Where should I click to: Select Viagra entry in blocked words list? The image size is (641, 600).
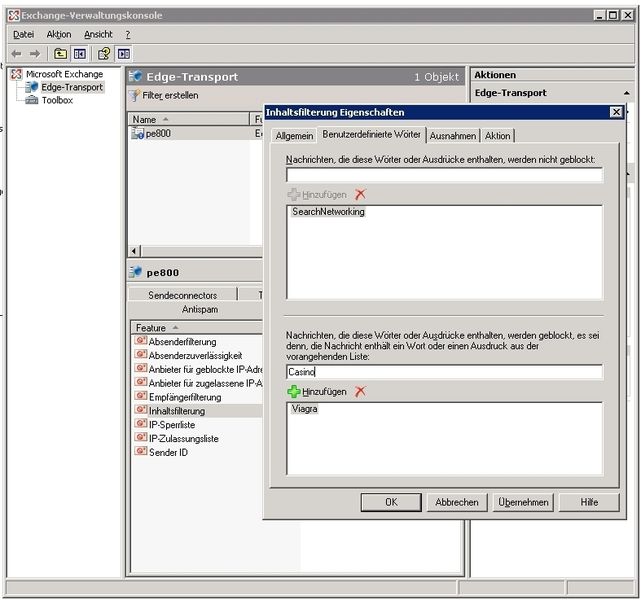(304, 409)
